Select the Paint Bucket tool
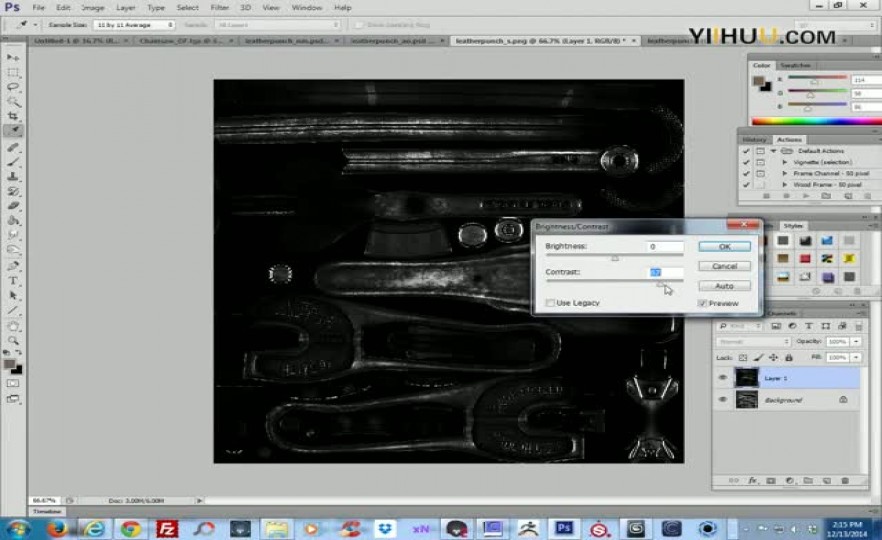The image size is (882, 540). [13, 220]
